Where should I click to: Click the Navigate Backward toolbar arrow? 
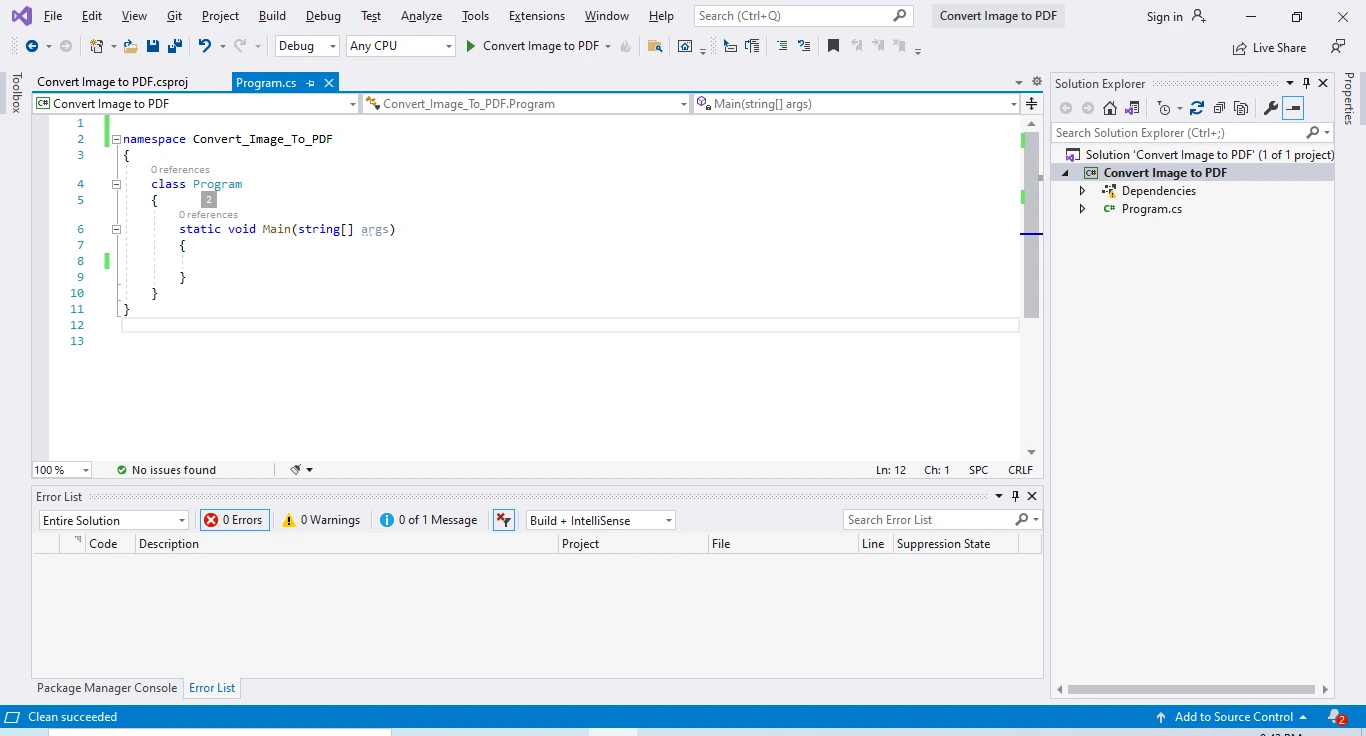point(32,46)
